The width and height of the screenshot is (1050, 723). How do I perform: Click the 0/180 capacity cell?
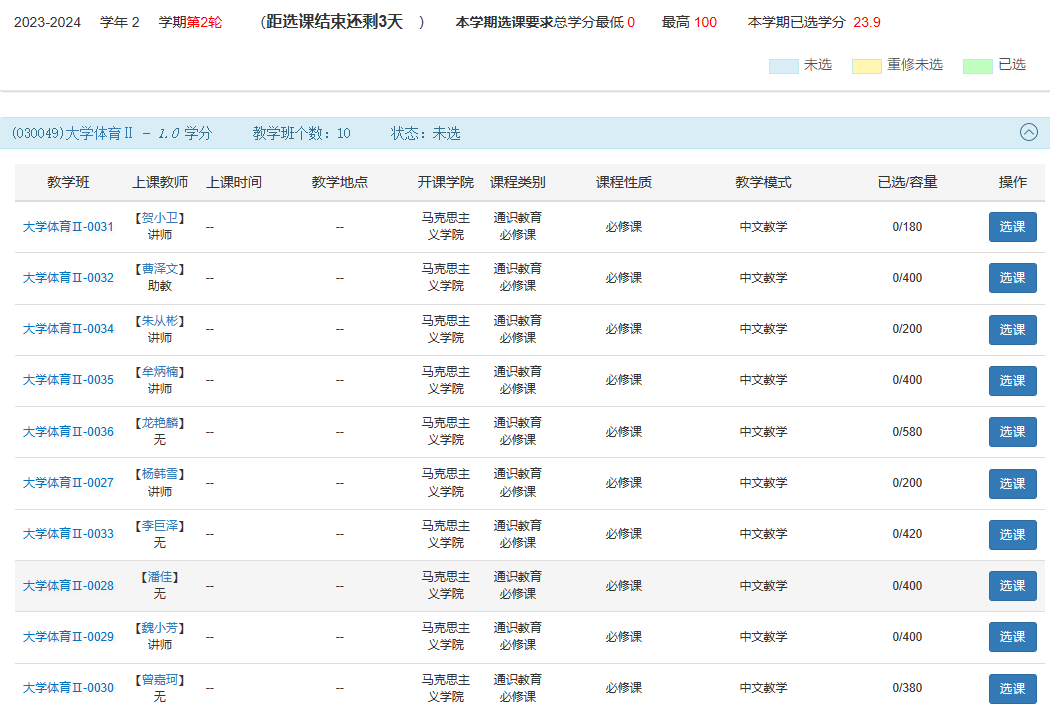pos(907,227)
